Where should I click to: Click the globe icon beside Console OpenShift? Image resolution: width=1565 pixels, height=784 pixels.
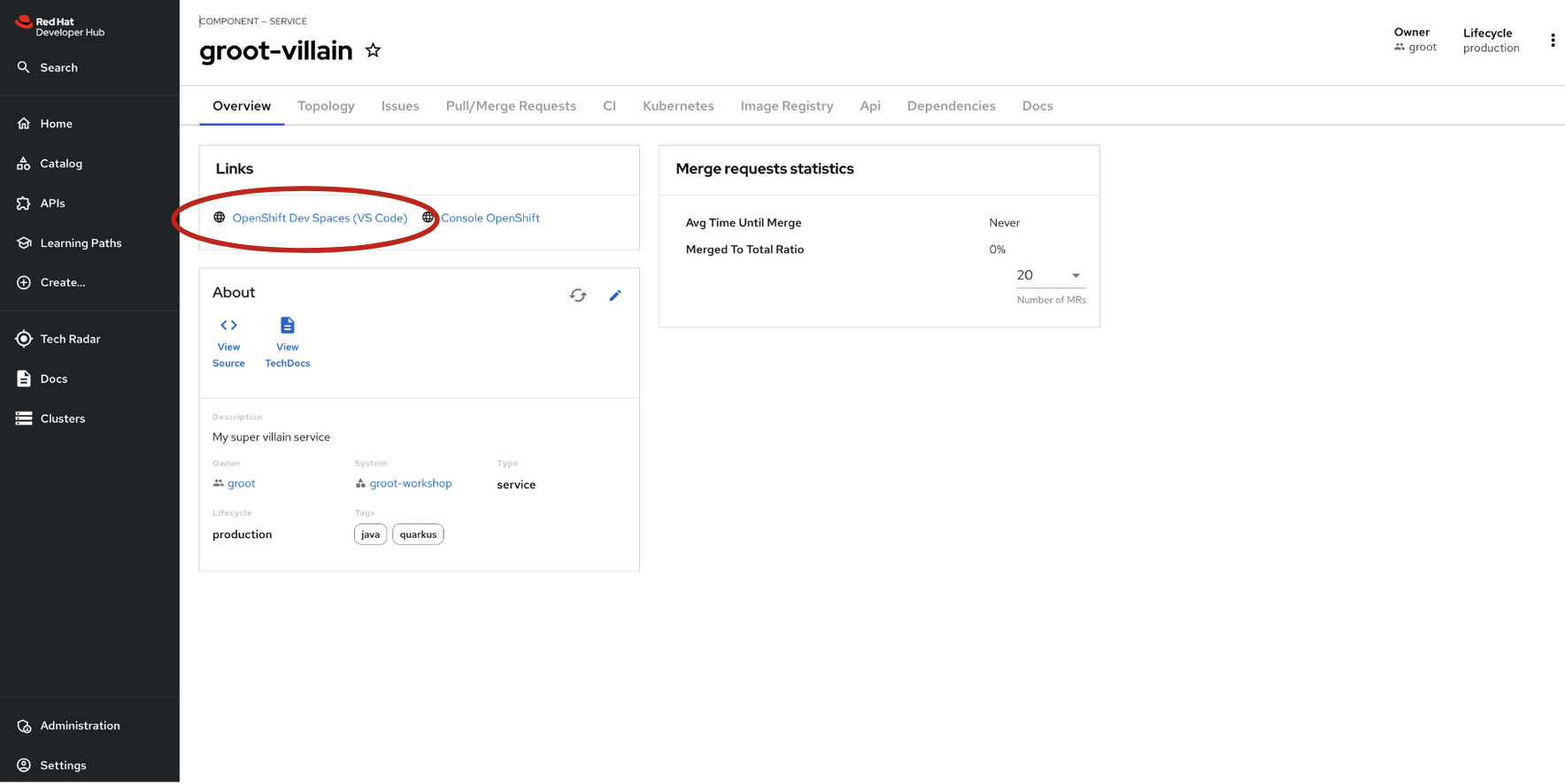(x=428, y=218)
